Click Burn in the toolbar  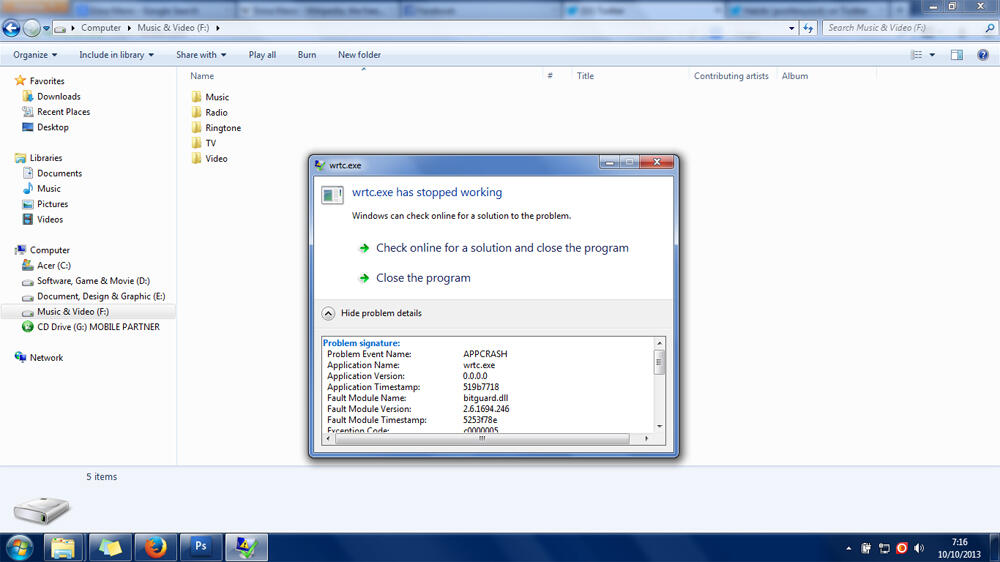(307, 55)
